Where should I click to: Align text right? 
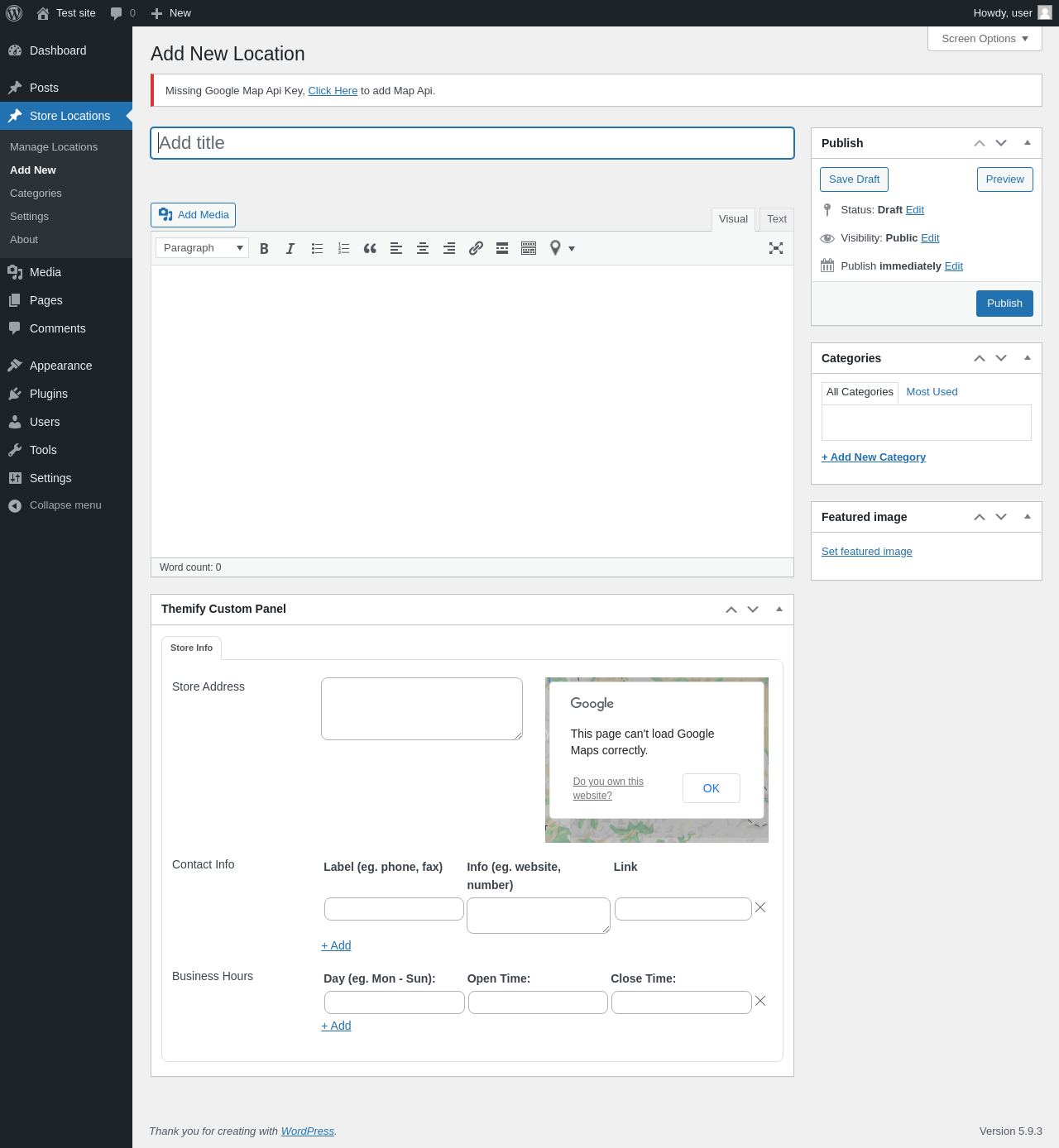[x=449, y=248]
